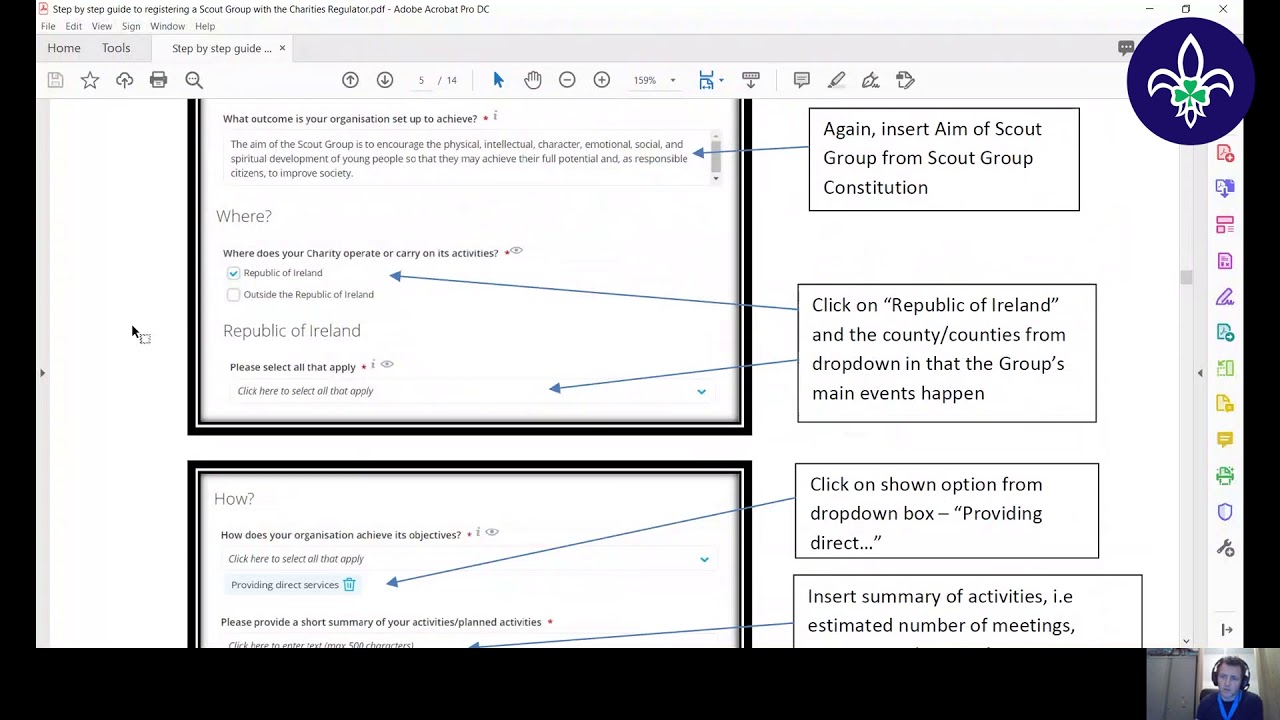The height and width of the screenshot is (720, 1280).
Task: Open the teal send-document tool in right pane
Action: tap(1225, 332)
